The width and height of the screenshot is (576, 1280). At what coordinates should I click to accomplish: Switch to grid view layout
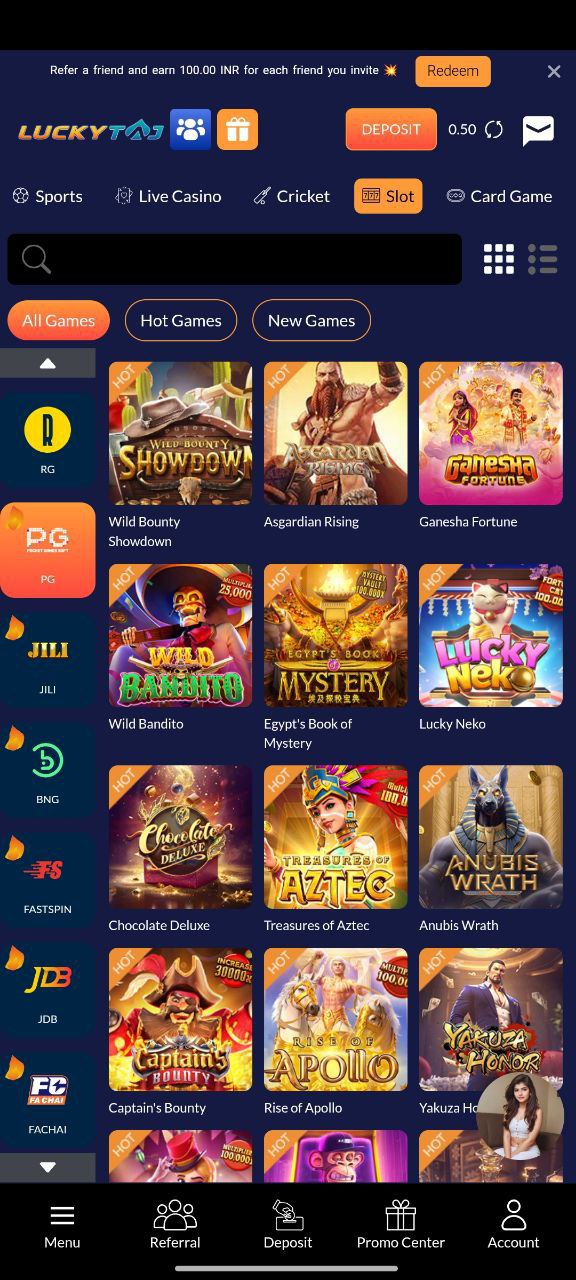coord(499,259)
